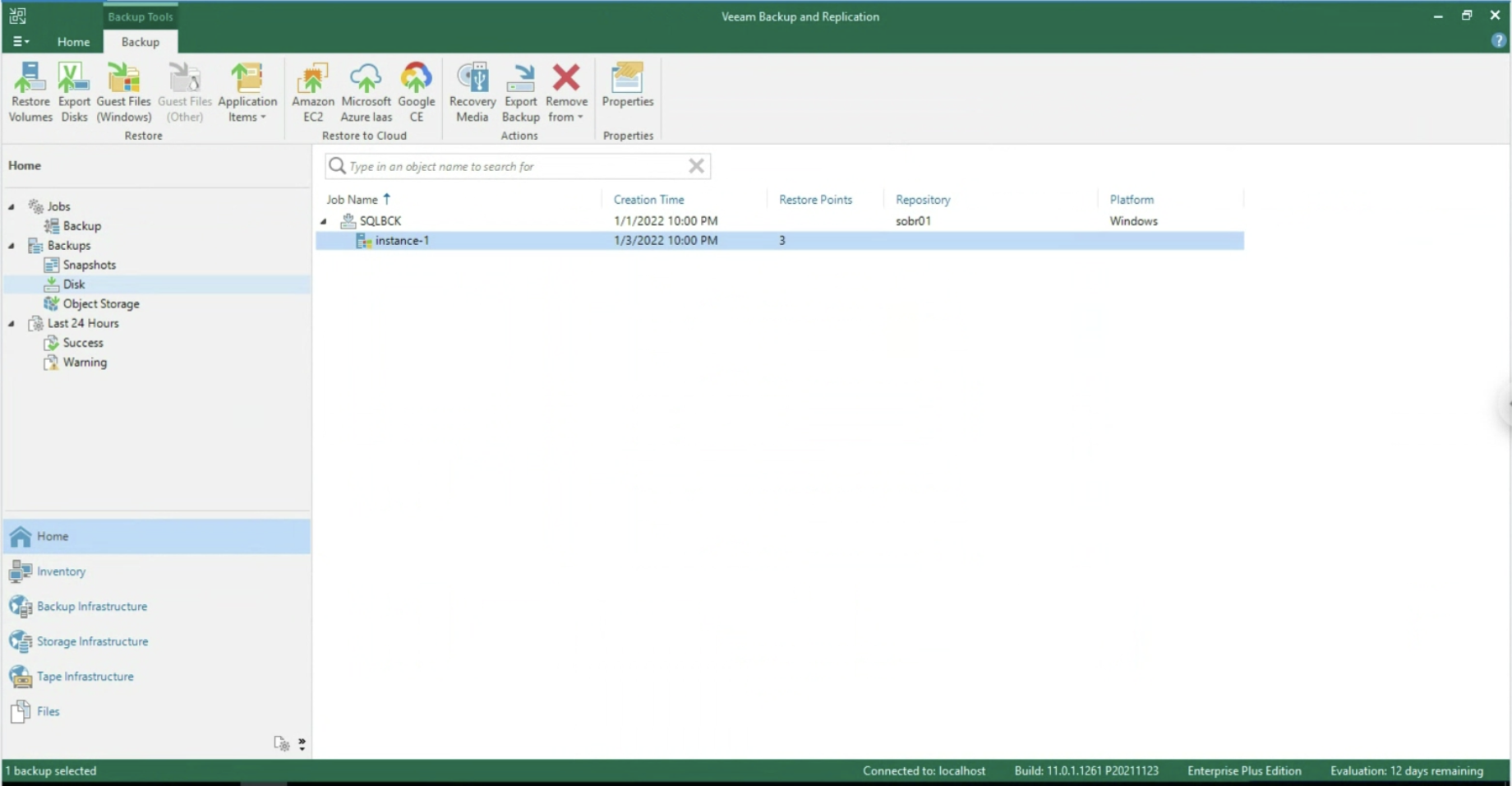Open the Application Items restore menu

point(247,92)
